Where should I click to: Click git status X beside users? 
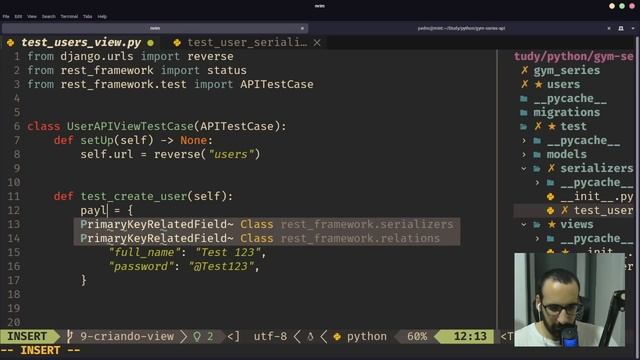click(524, 84)
